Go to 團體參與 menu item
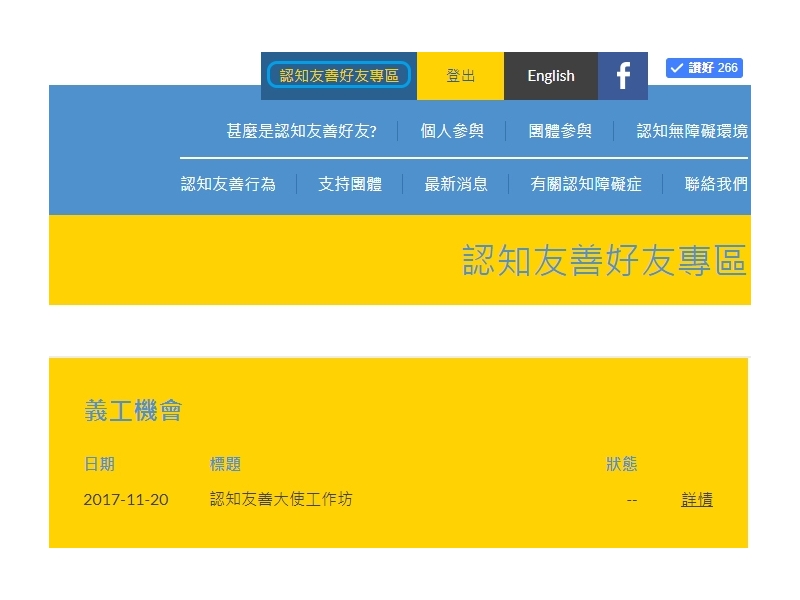 560,131
